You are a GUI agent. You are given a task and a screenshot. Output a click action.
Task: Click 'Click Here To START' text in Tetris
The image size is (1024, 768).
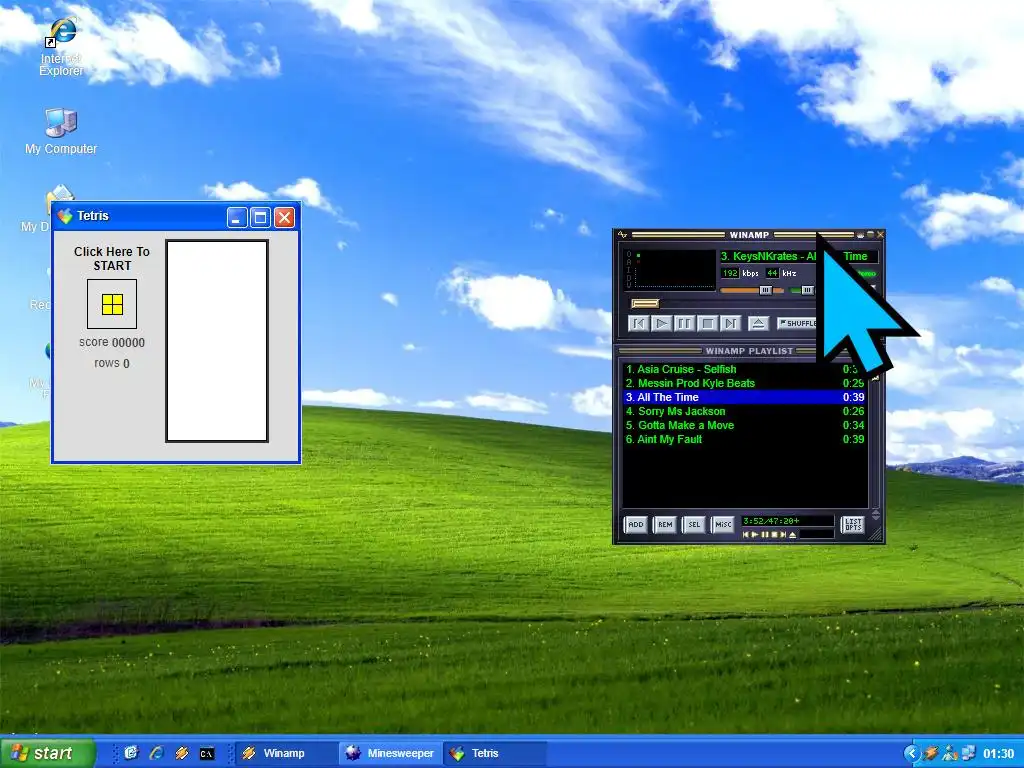(112, 259)
